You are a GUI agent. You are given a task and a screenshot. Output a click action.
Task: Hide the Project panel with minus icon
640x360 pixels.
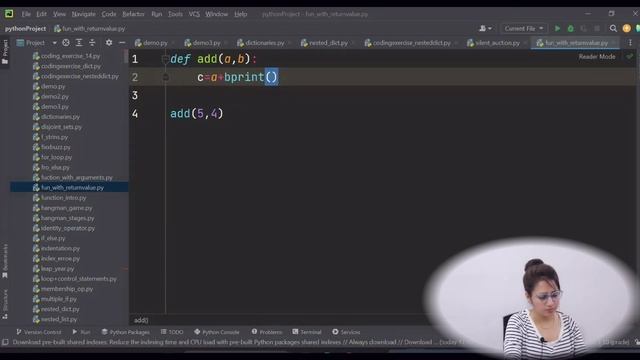(122, 42)
